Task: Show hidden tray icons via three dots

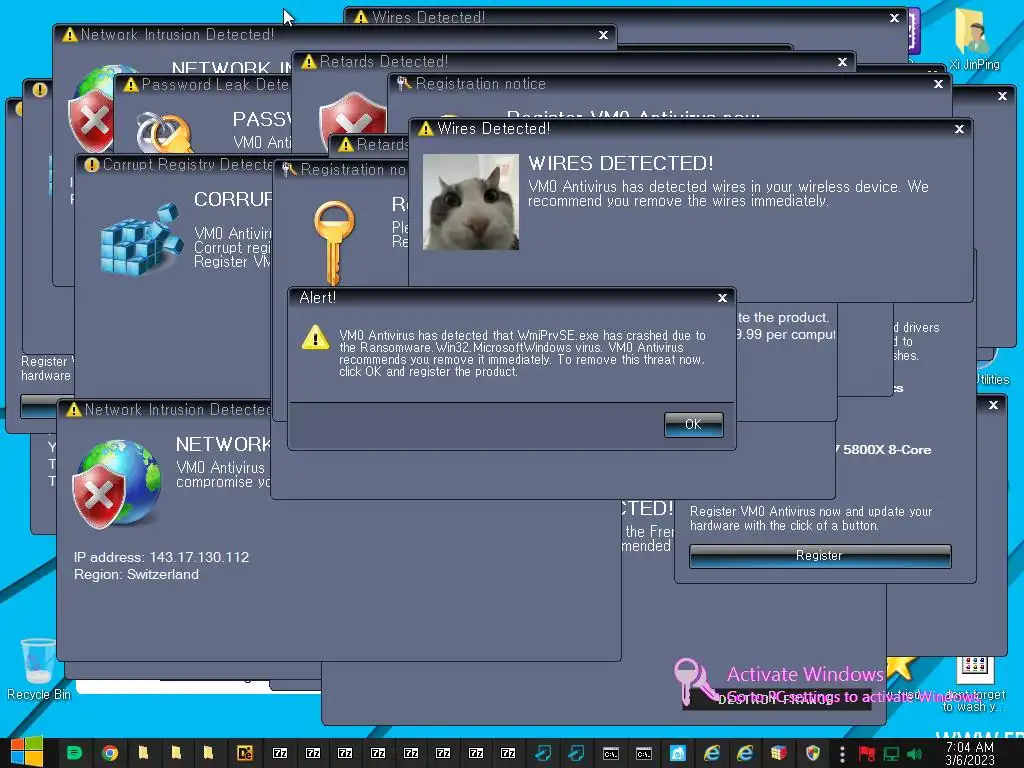Action: [x=842, y=753]
